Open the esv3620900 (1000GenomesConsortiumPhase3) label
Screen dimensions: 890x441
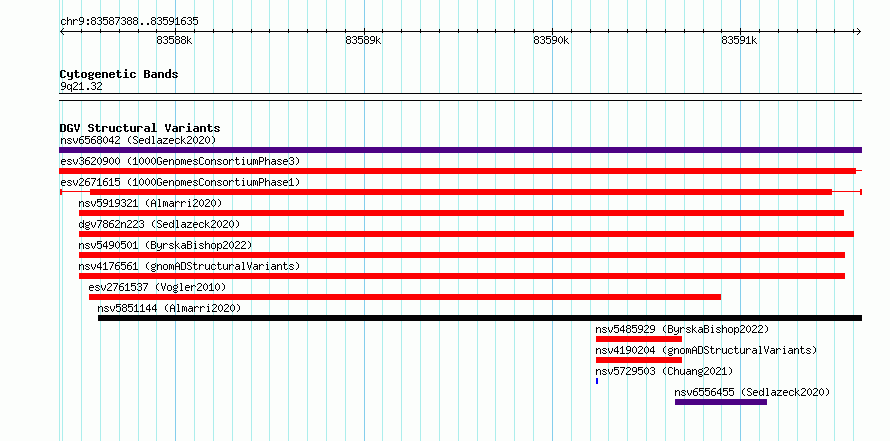point(180,161)
